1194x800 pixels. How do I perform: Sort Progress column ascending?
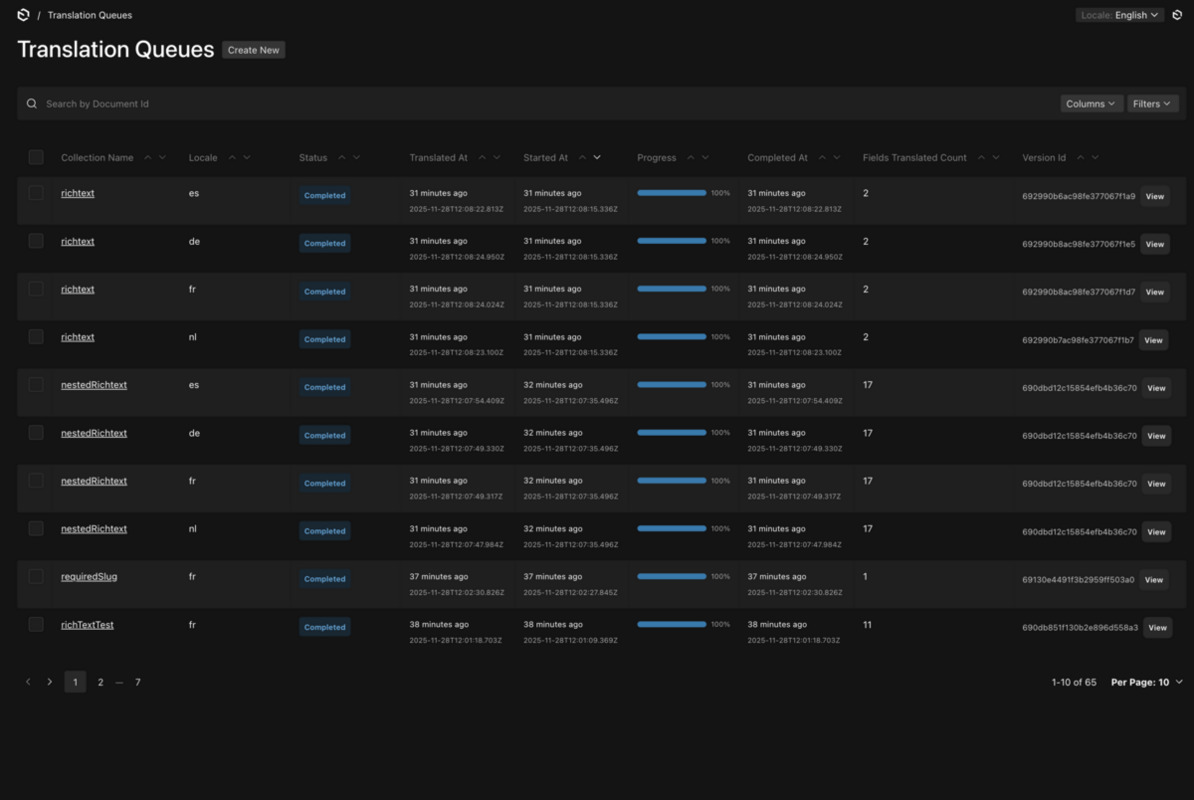click(x=690, y=157)
